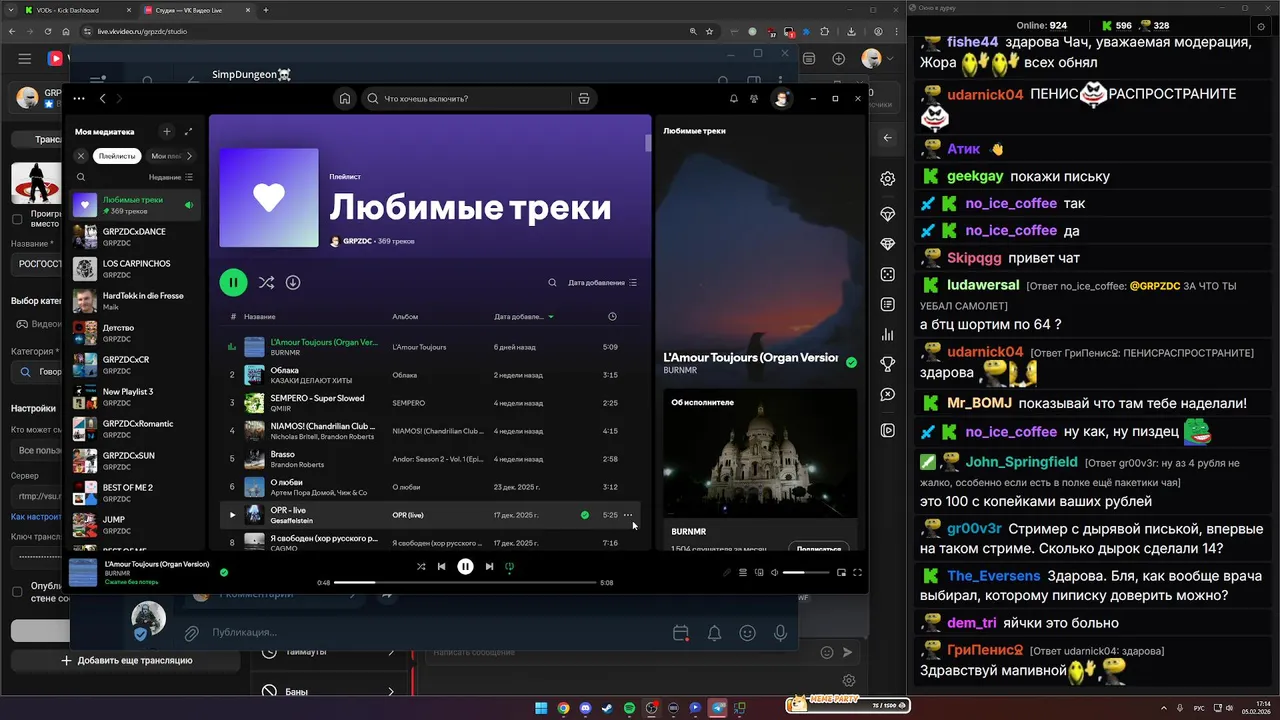Clear library filter with X button
Viewport: 1280px width, 720px height.
click(x=81, y=156)
